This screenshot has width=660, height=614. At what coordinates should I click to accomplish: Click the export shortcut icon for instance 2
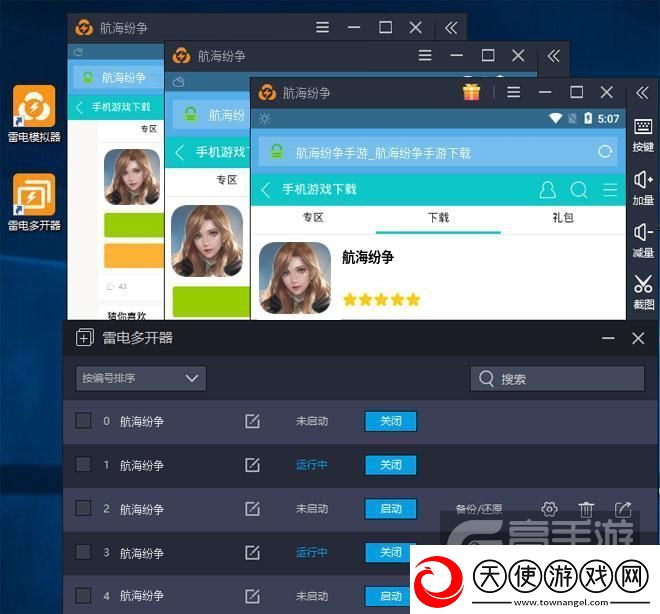click(623, 509)
